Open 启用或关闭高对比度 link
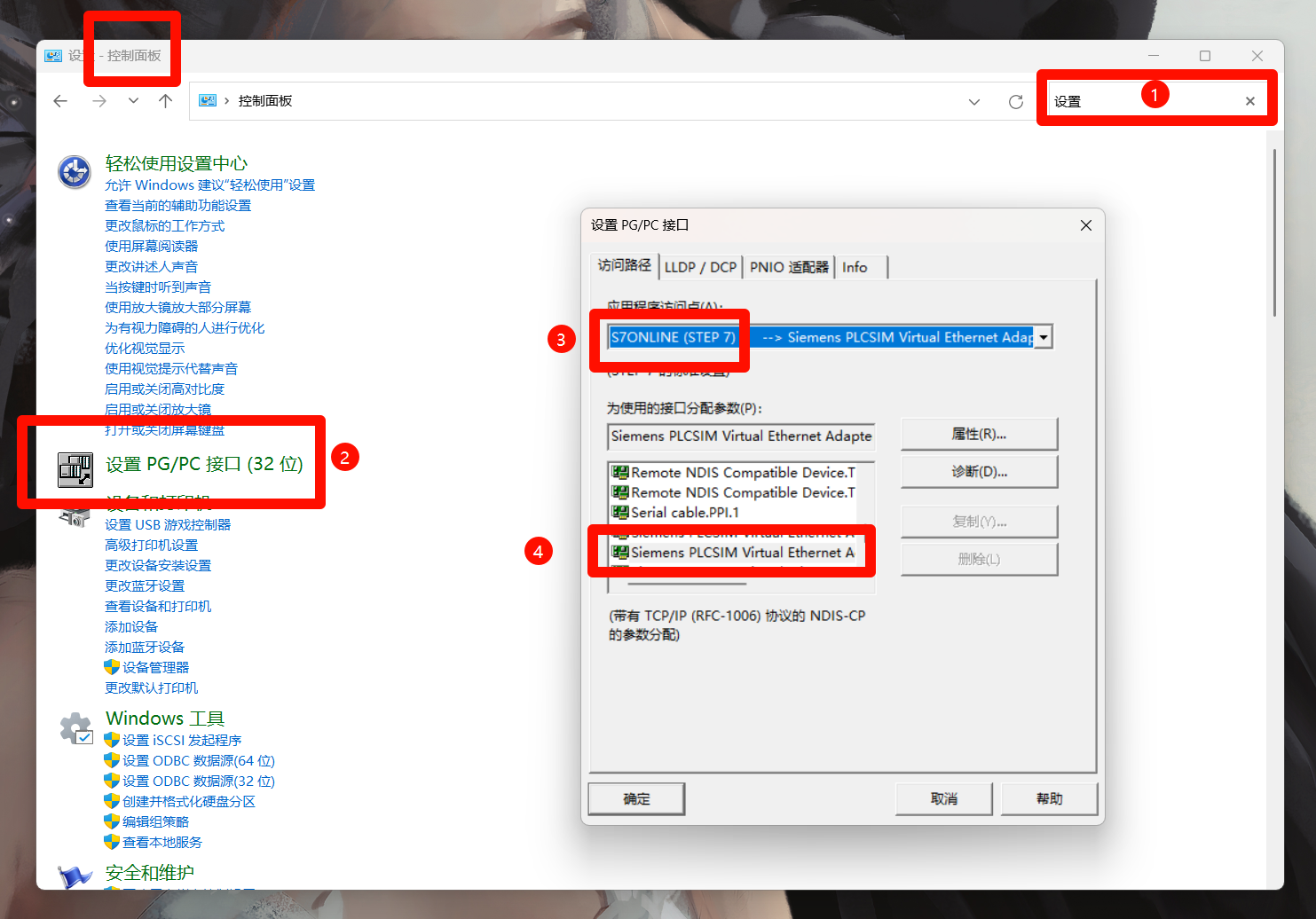This screenshot has height=919, width=1316. (x=164, y=389)
